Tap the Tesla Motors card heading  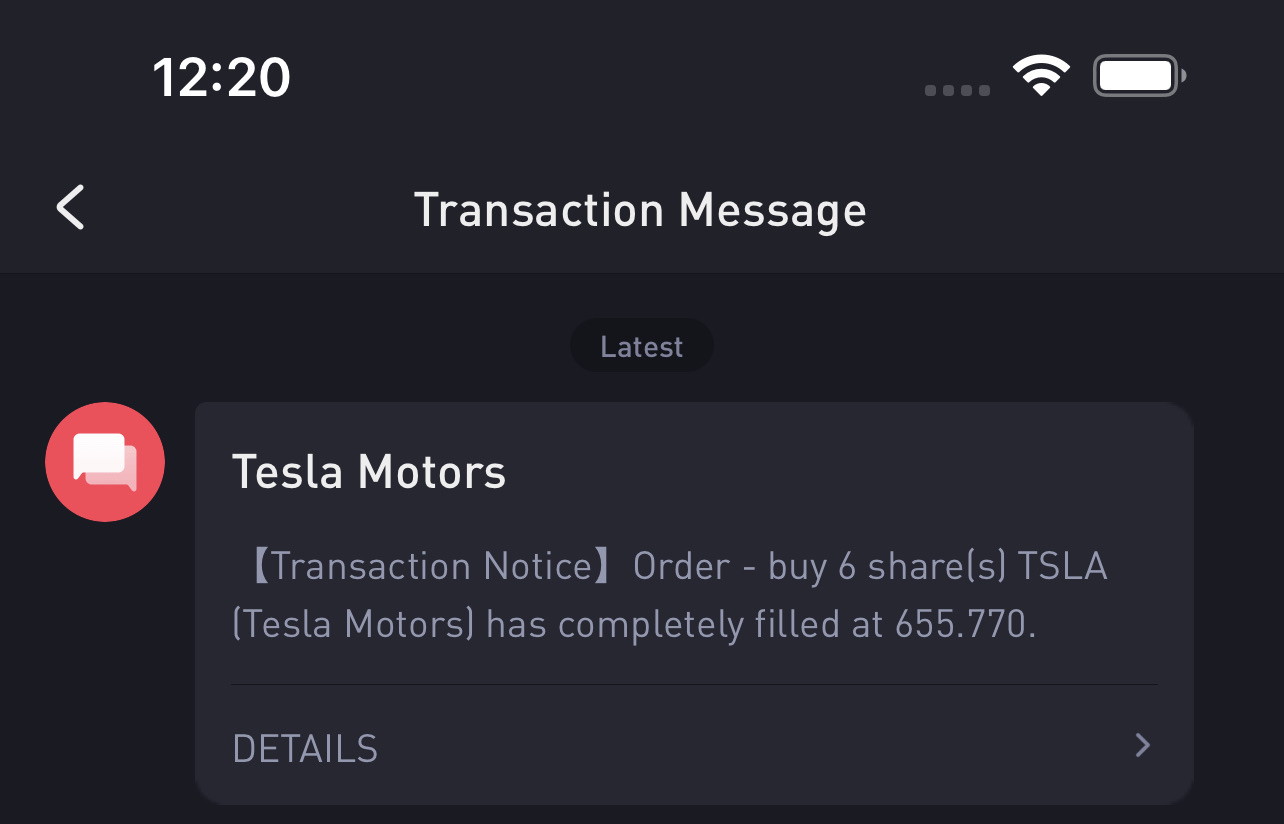[369, 472]
